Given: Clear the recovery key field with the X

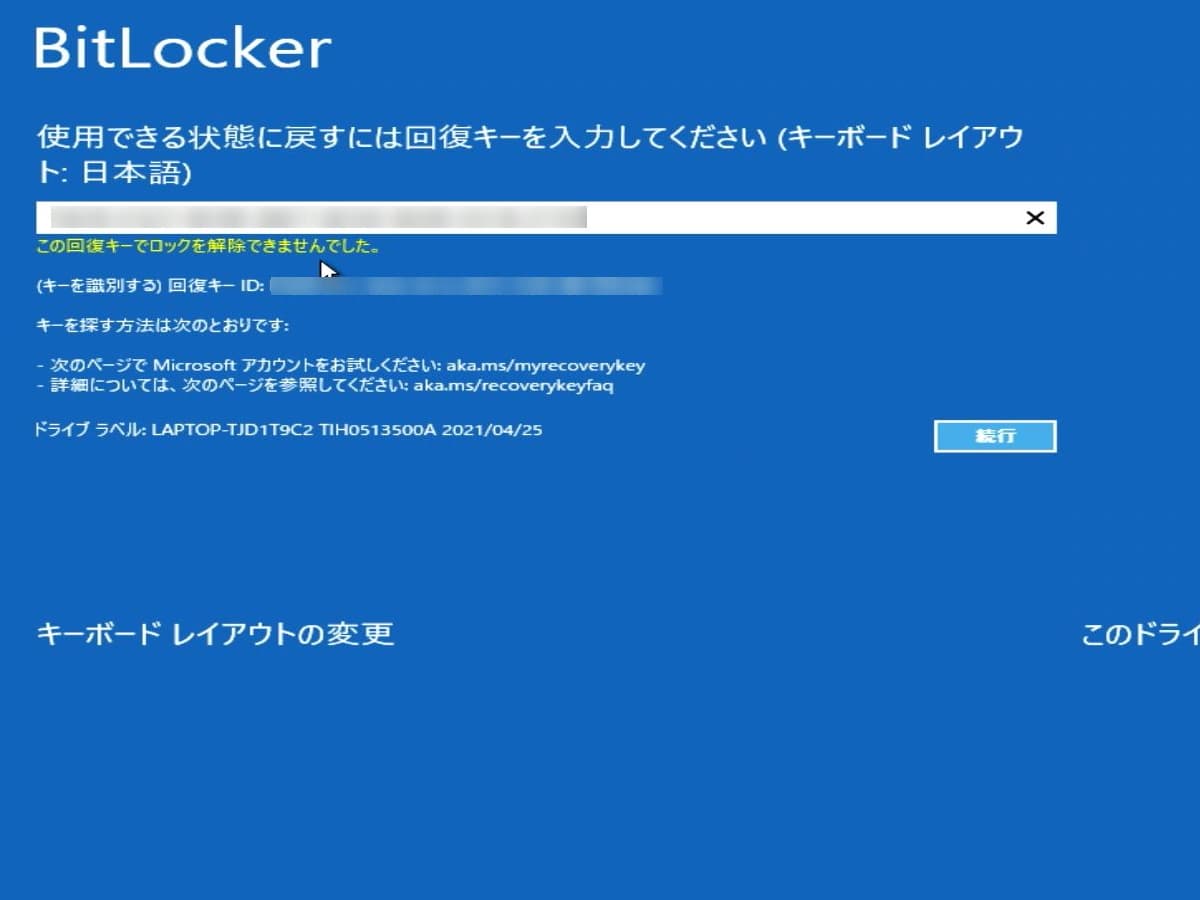Looking at the screenshot, I should 1035,218.
